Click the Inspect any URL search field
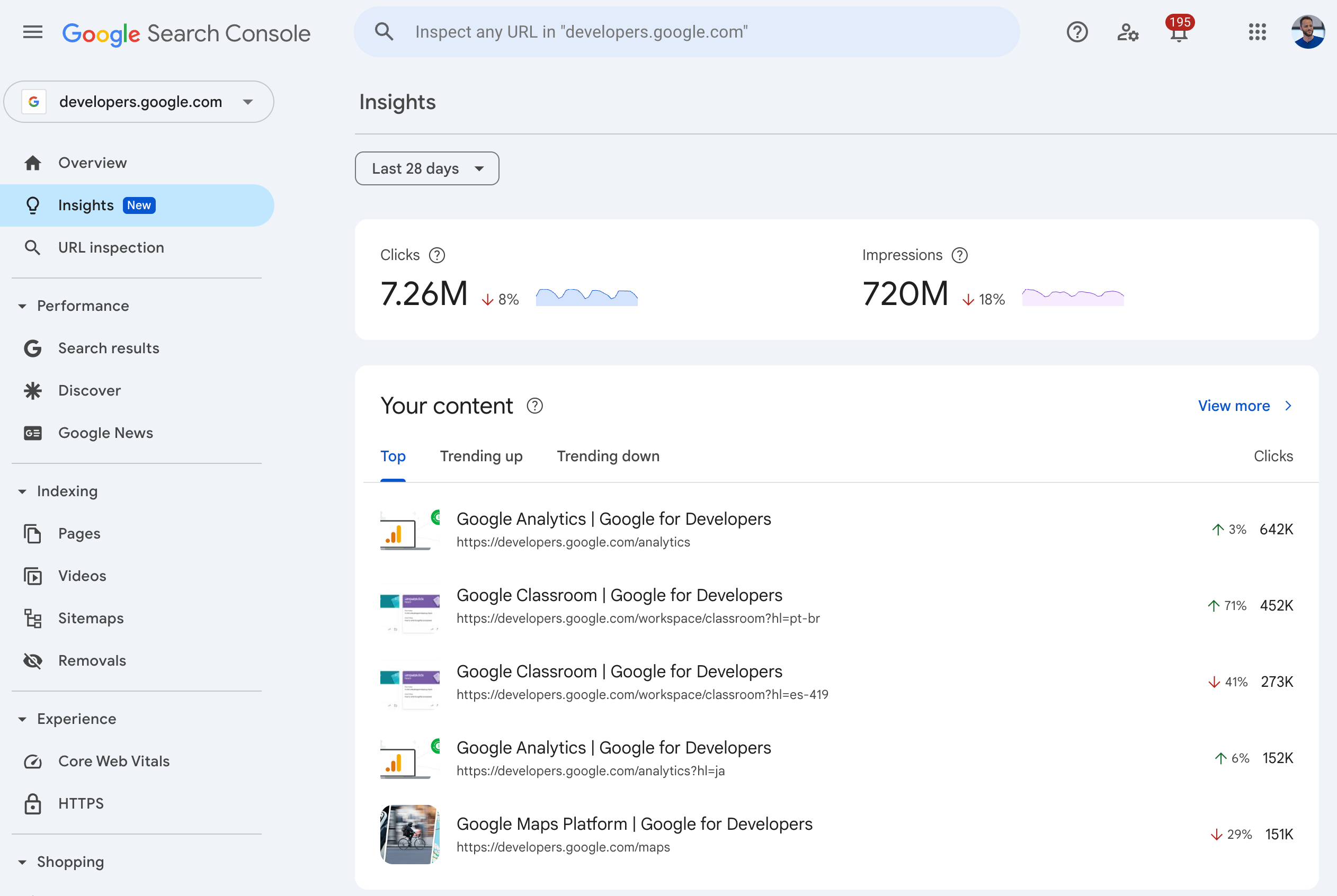 (x=629, y=31)
